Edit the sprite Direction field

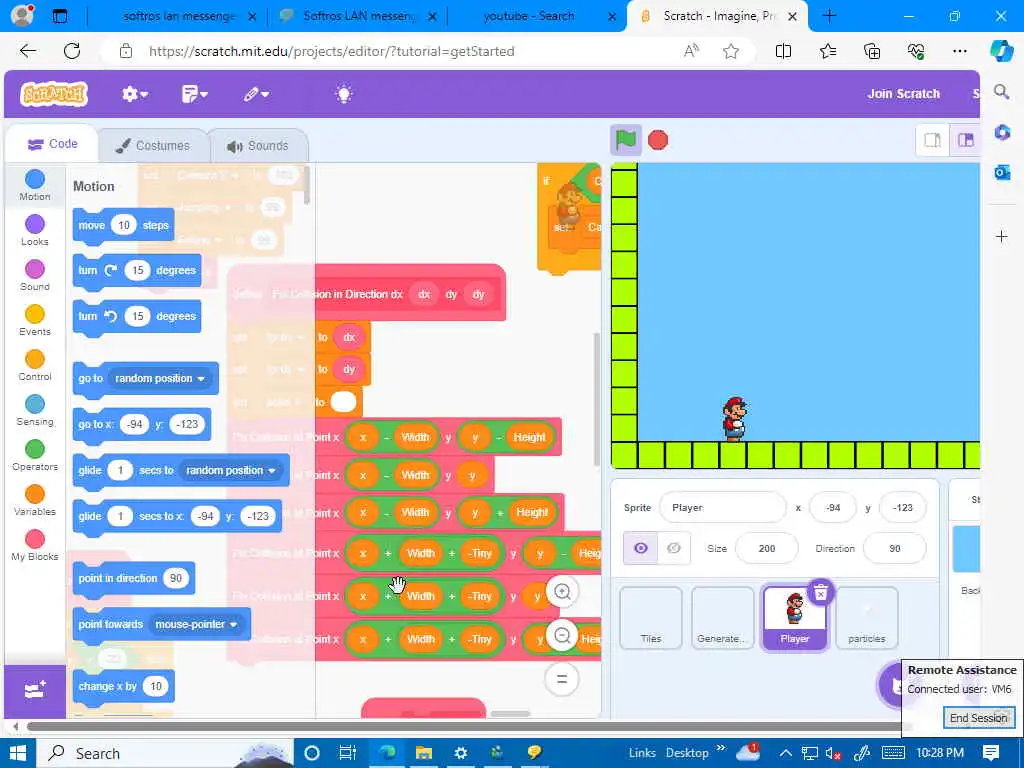tap(894, 548)
